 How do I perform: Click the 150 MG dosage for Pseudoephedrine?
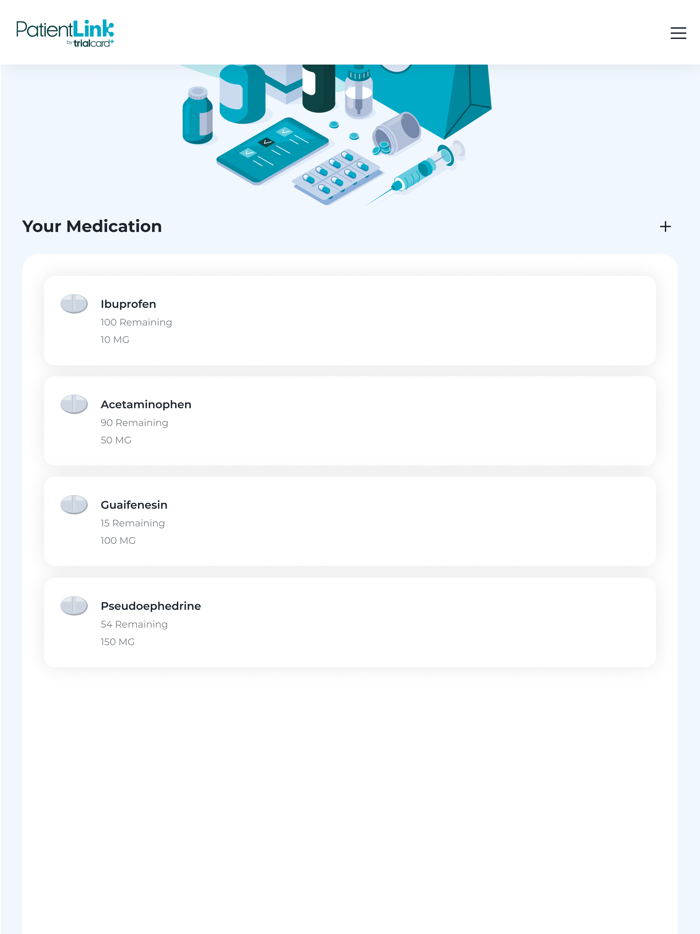[117, 642]
